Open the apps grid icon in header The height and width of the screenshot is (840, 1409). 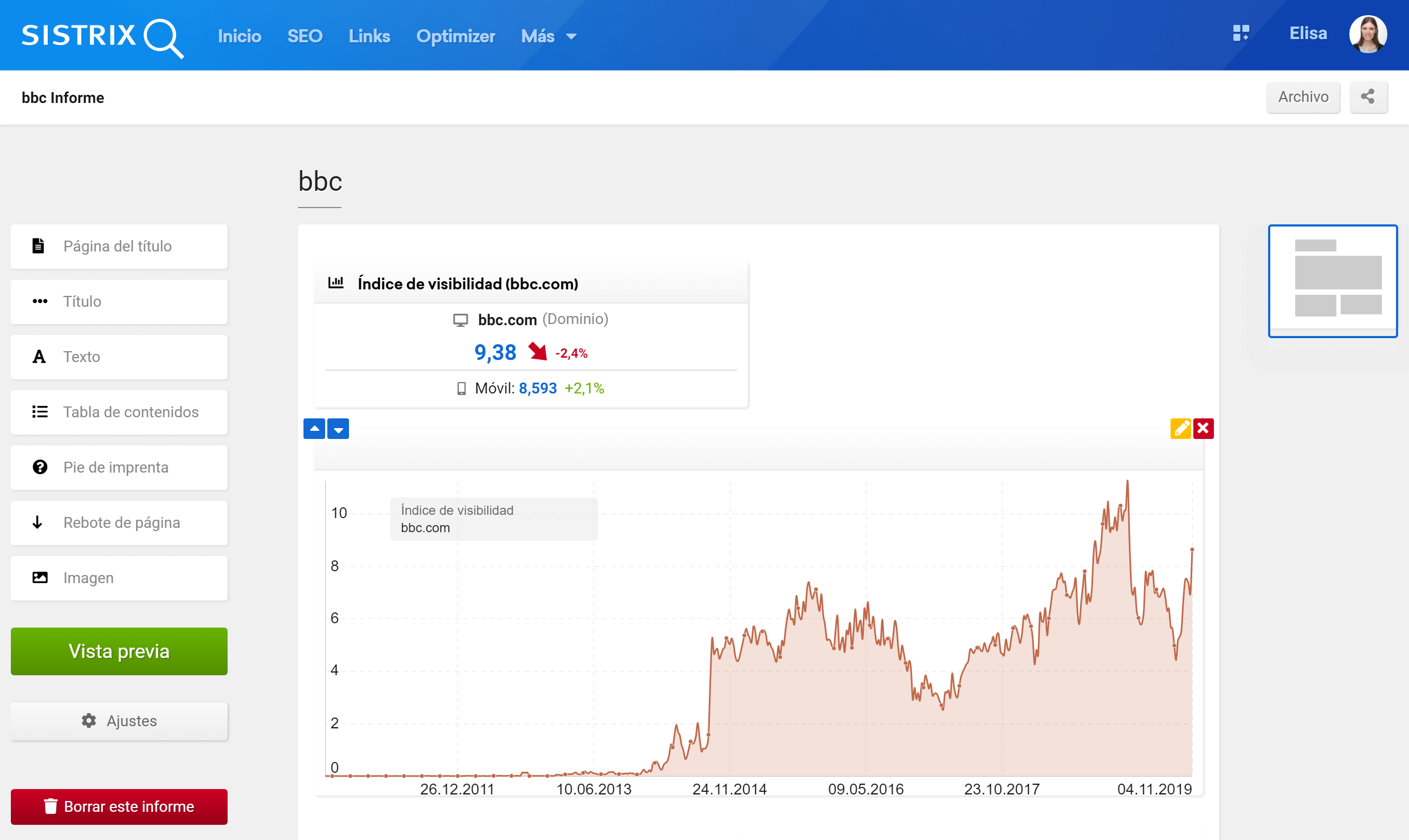(x=1242, y=34)
